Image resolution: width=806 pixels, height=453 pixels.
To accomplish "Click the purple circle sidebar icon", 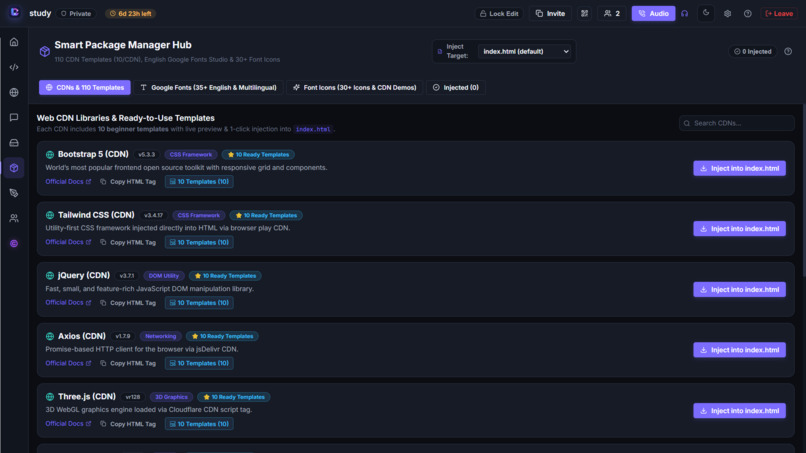I will coord(14,244).
